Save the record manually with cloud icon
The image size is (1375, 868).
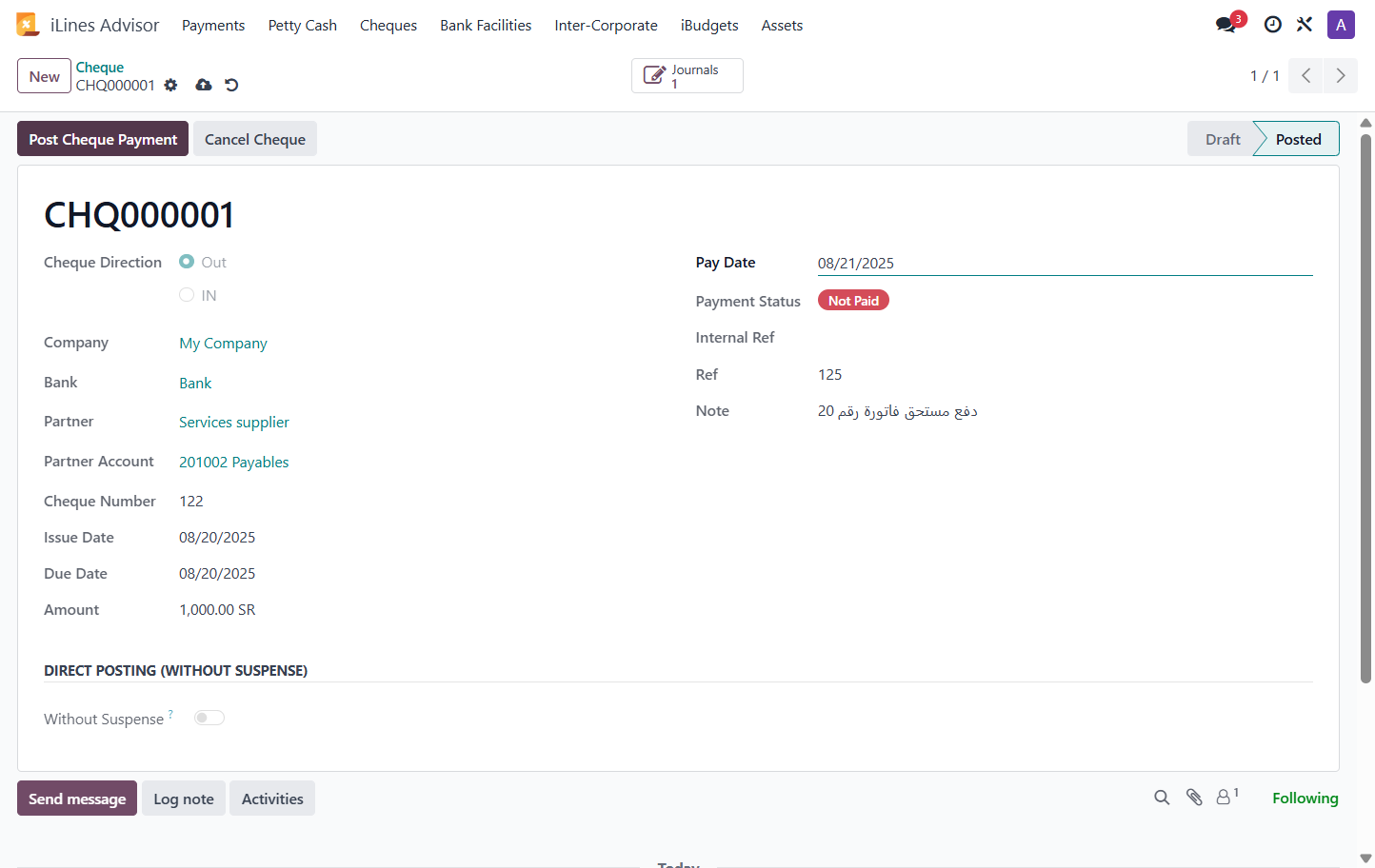(x=204, y=85)
